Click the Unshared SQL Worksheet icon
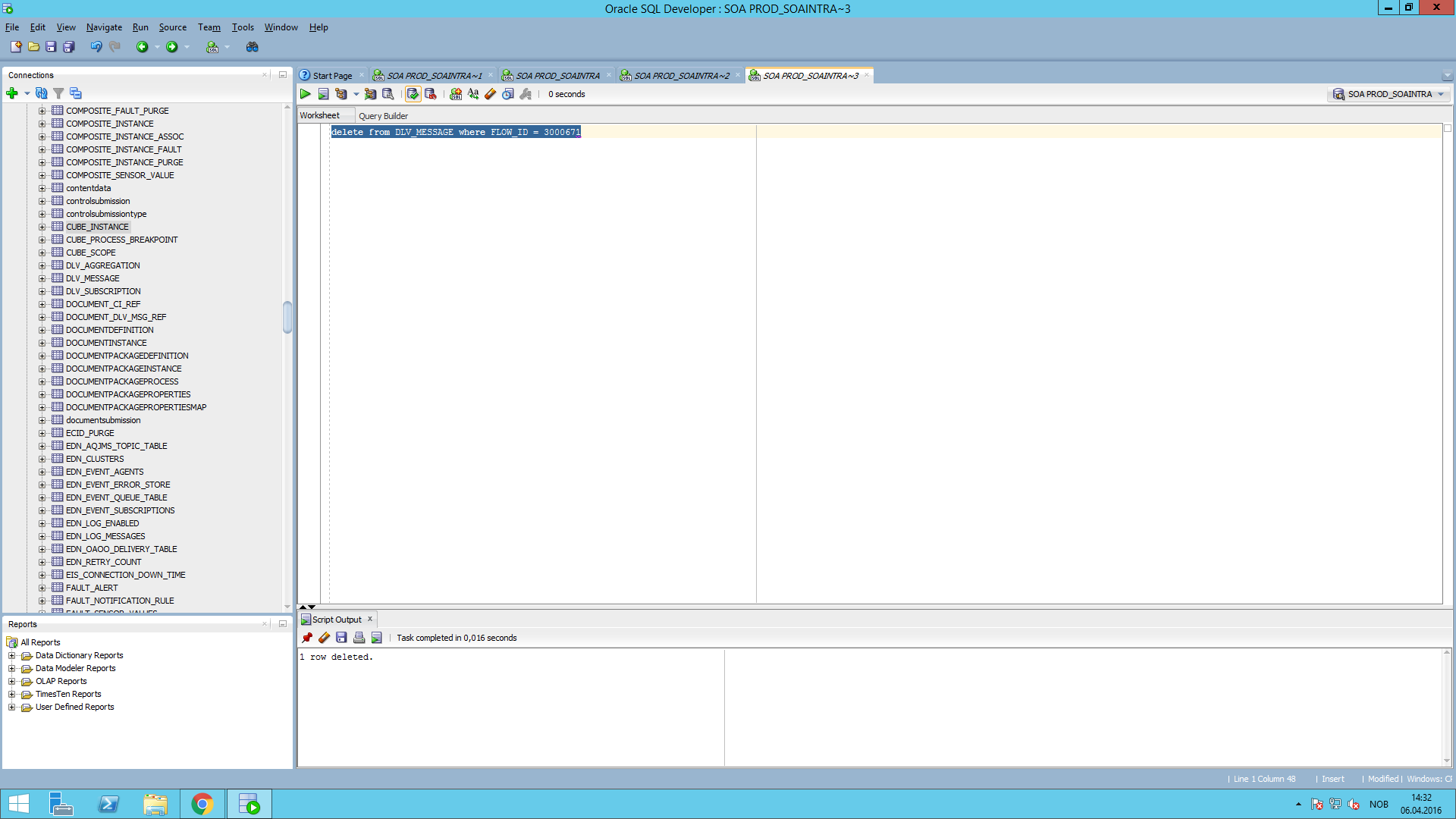This screenshot has height=819, width=1456. [x=456, y=94]
